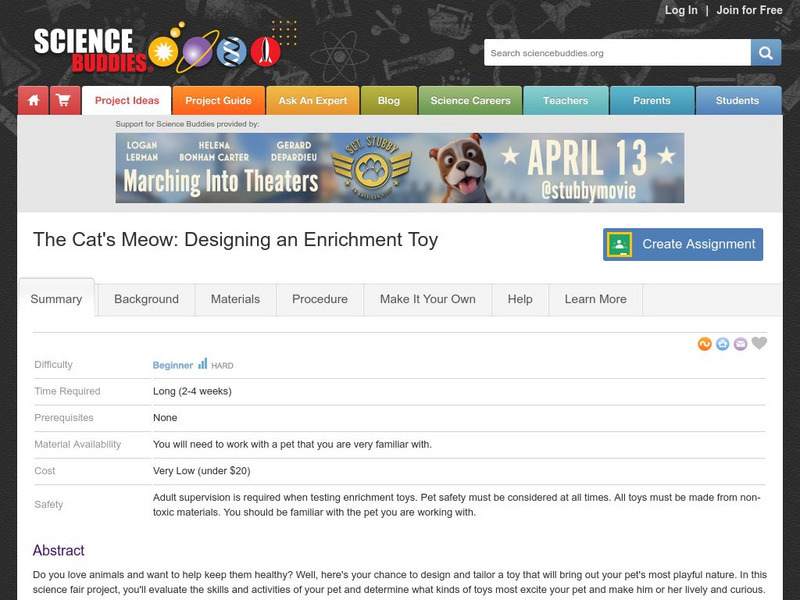The width and height of the screenshot is (800, 600).
Task: Open the Project Ideas tab
Action: [127, 101]
